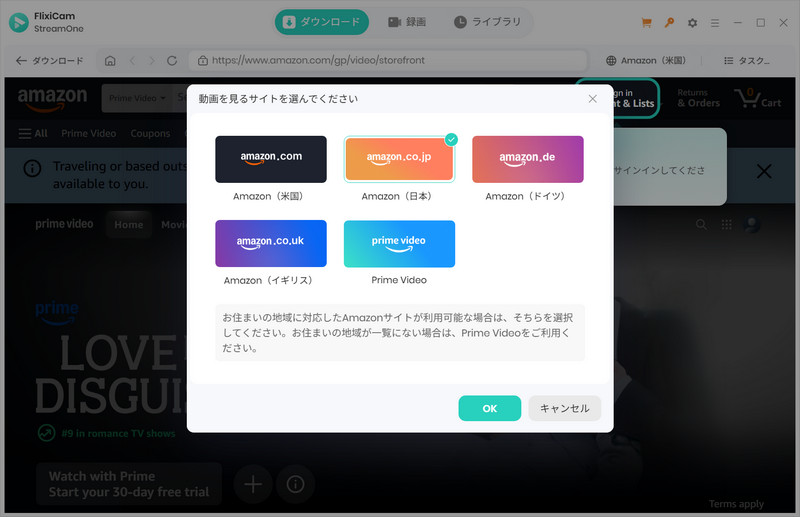
Task: Open the Amazon Cart icon
Action: point(758,98)
